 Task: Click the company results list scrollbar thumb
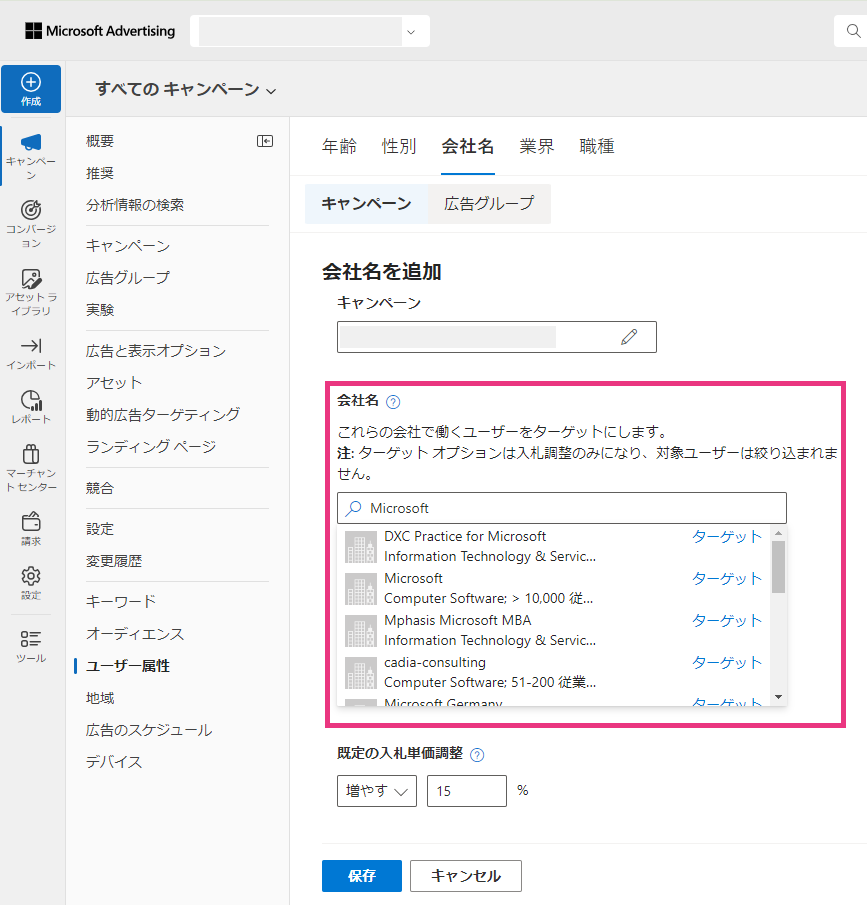click(x=778, y=567)
